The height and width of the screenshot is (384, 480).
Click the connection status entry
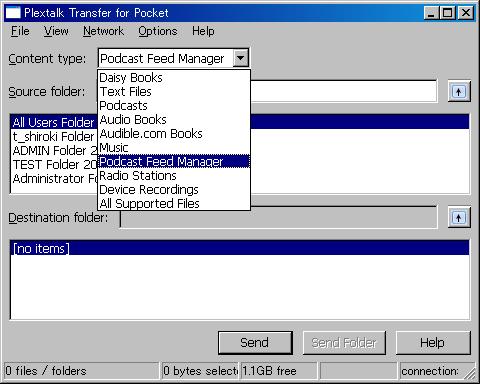pyautogui.click(x=433, y=371)
